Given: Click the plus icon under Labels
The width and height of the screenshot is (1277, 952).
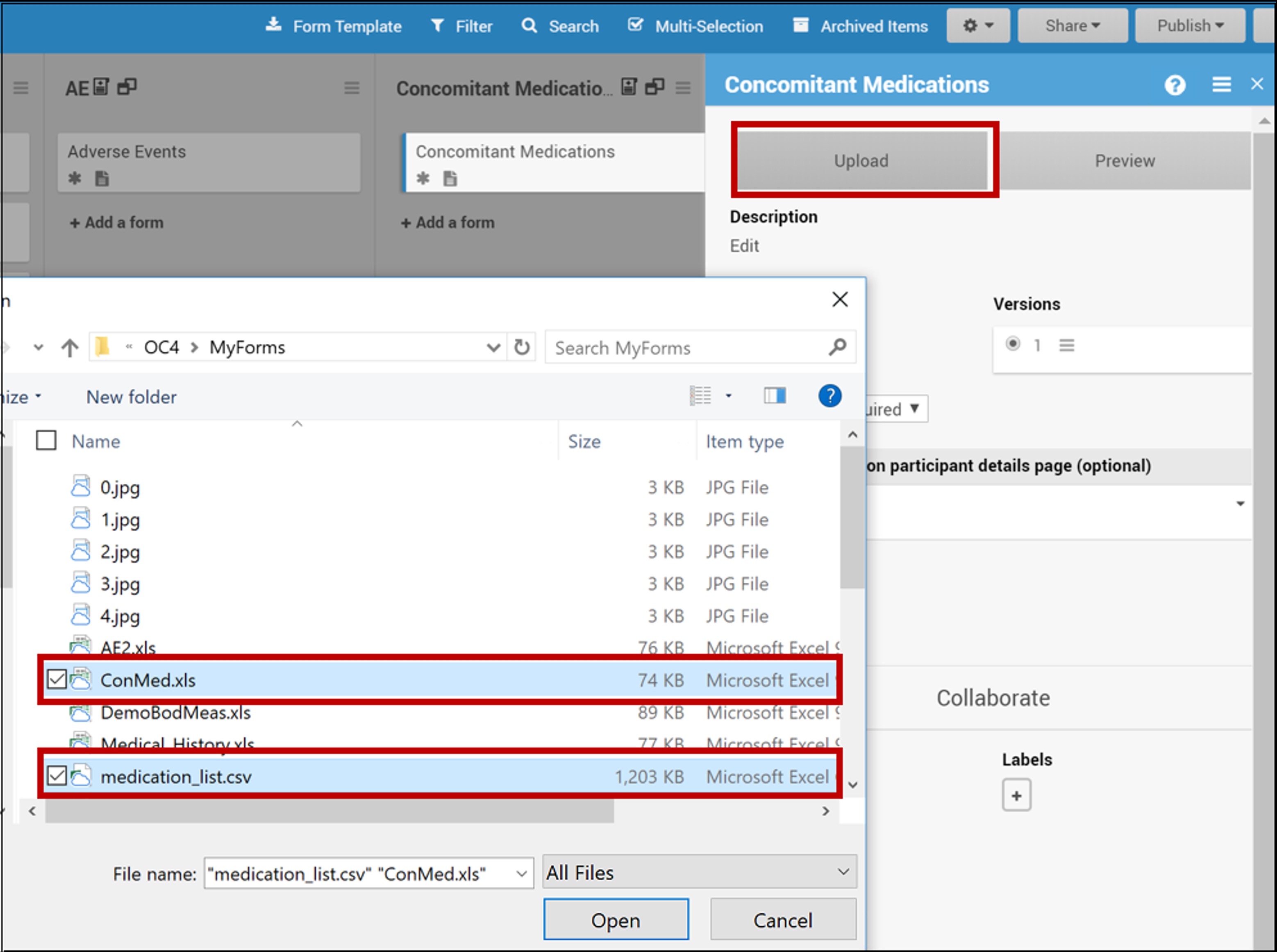Looking at the screenshot, I should [1016, 796].
